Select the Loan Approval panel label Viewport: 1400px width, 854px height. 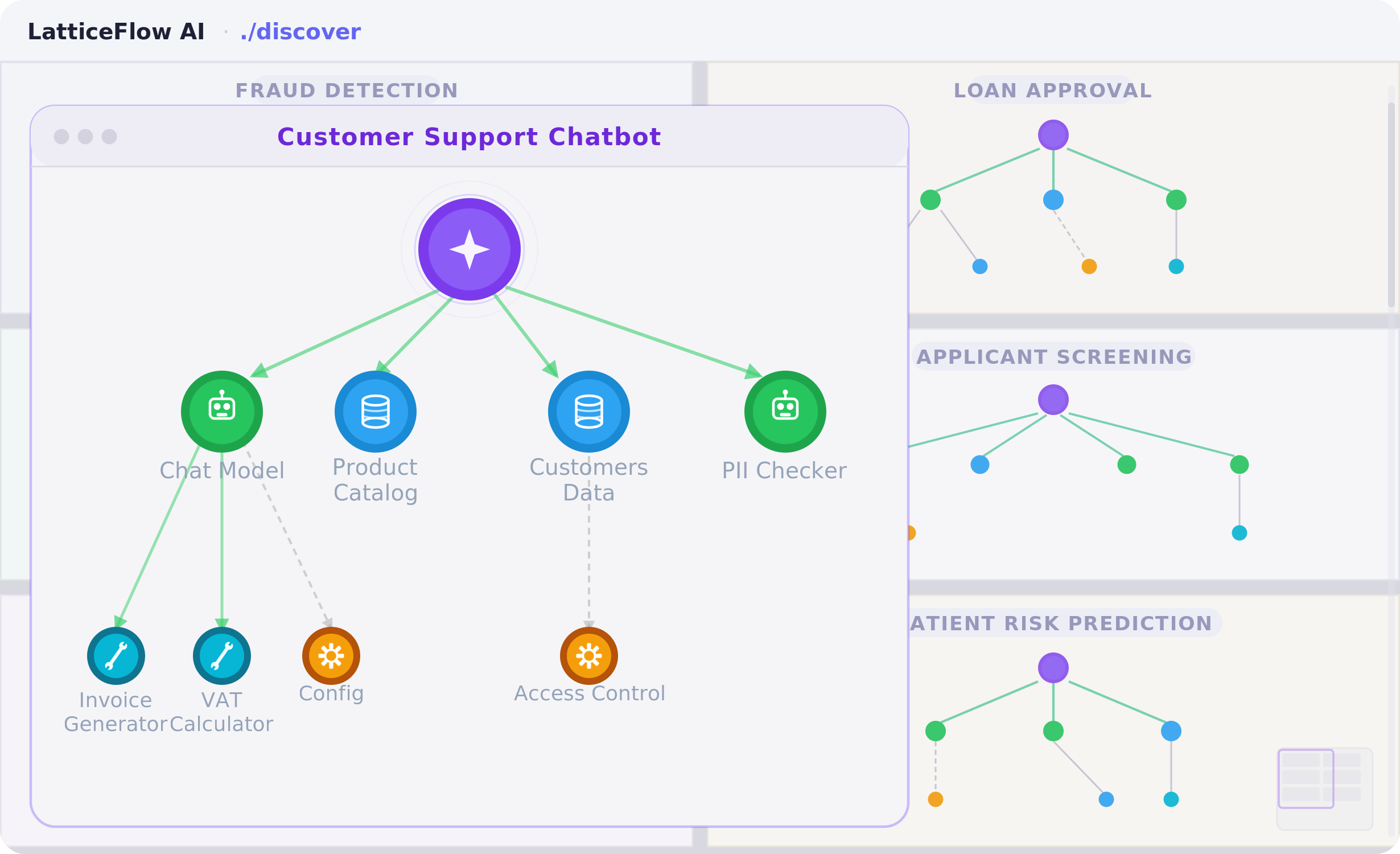[x=1052, y=91]
